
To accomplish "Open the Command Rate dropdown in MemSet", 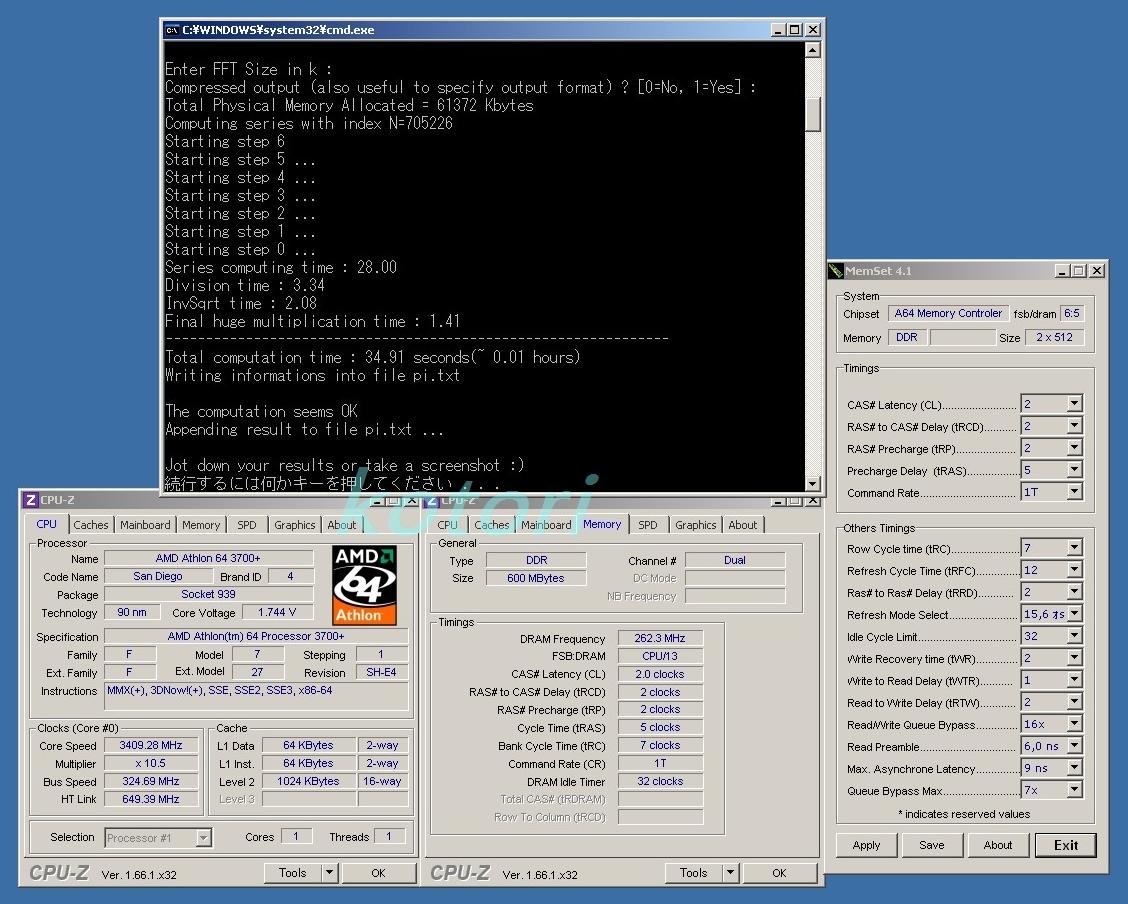I will click(1074, 492).
